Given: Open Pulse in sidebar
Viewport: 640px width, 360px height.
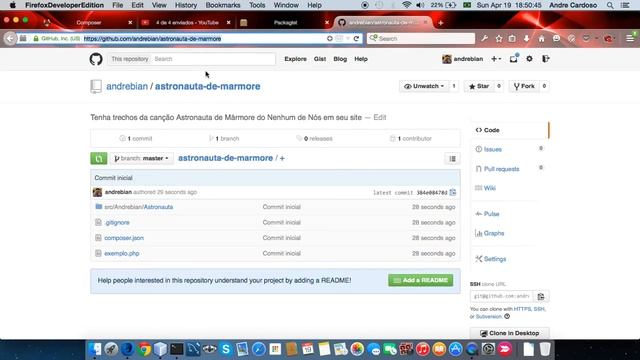Looking at the screenshot, I should pyautogui.click(x=491, y=214).
